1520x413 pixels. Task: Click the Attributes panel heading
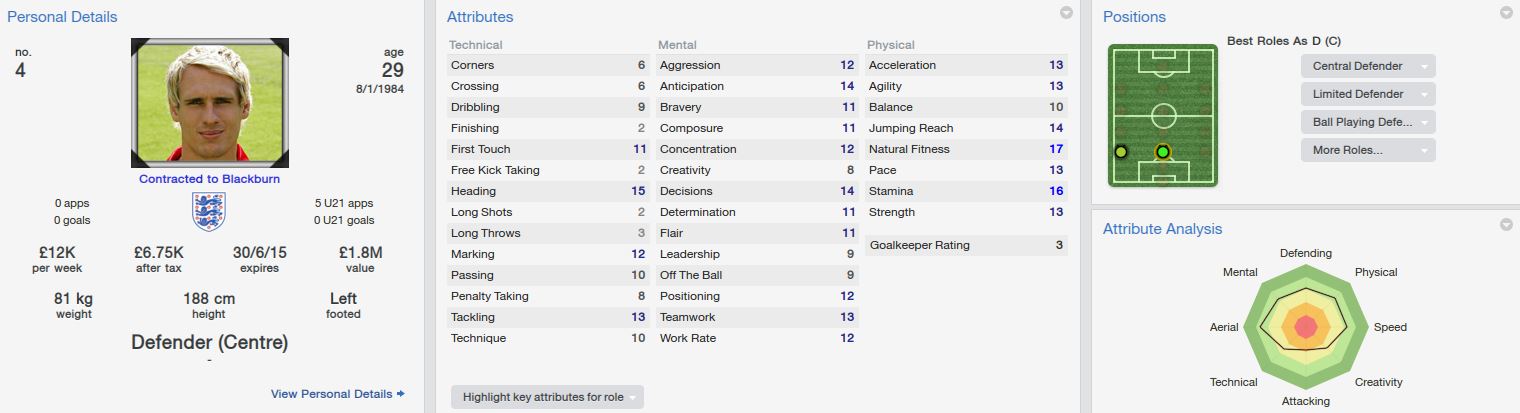coord(480,17)
